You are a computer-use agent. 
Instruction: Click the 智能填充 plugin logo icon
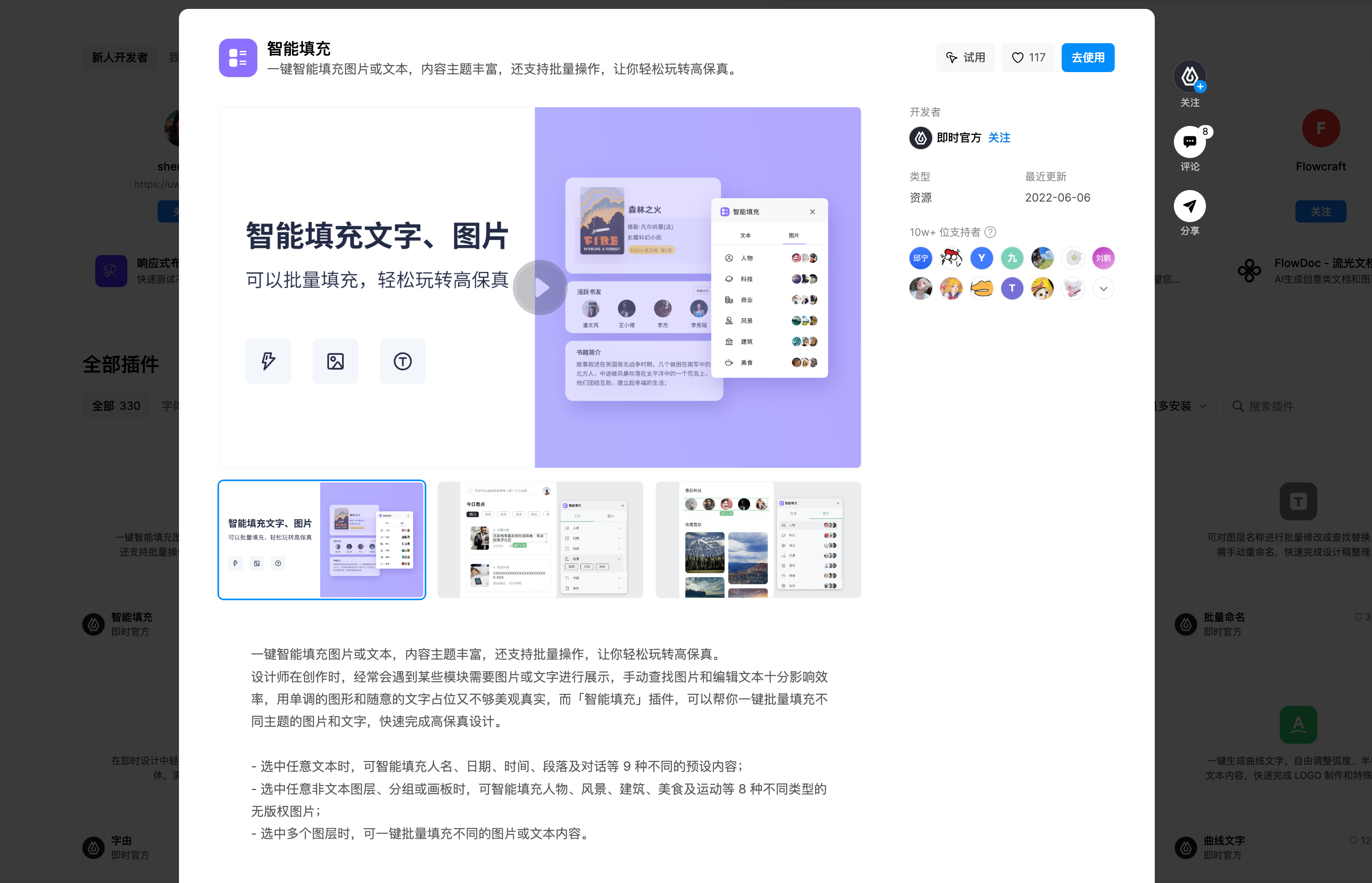click(238, 57)
